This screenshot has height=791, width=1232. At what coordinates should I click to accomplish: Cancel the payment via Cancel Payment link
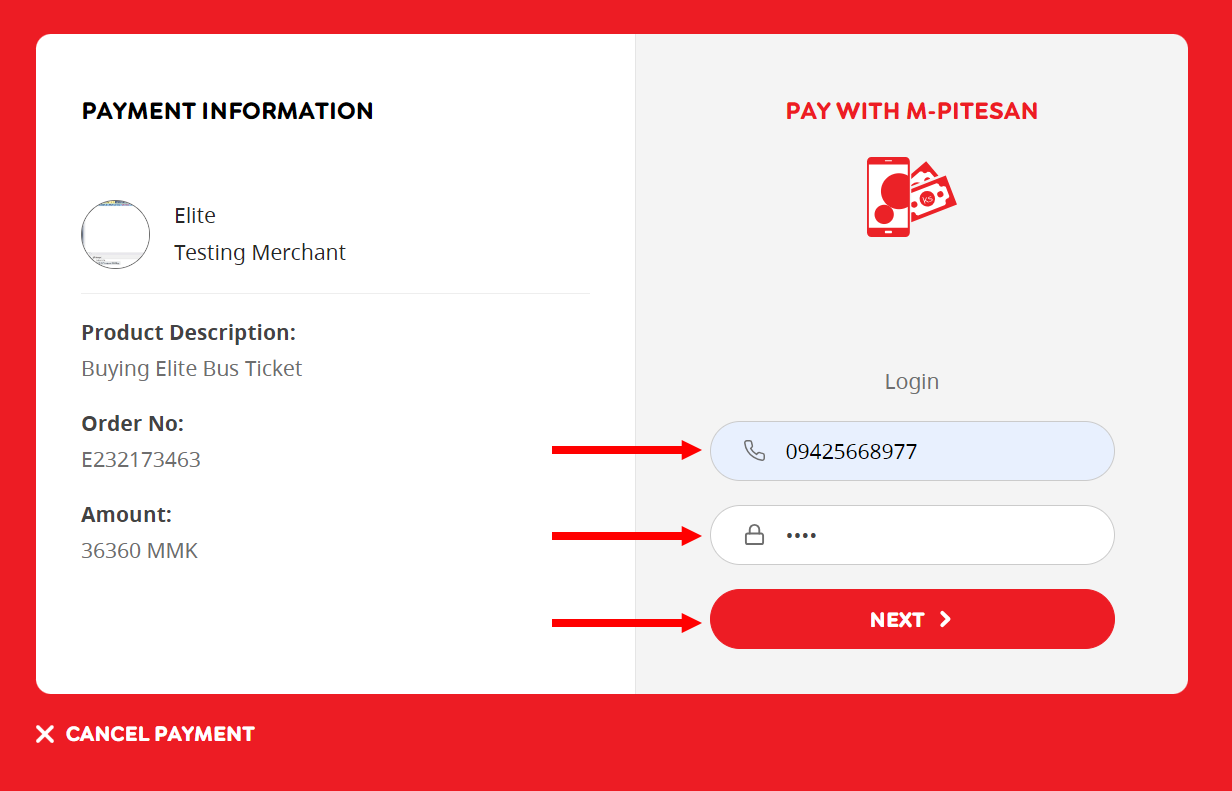(160, 734)
